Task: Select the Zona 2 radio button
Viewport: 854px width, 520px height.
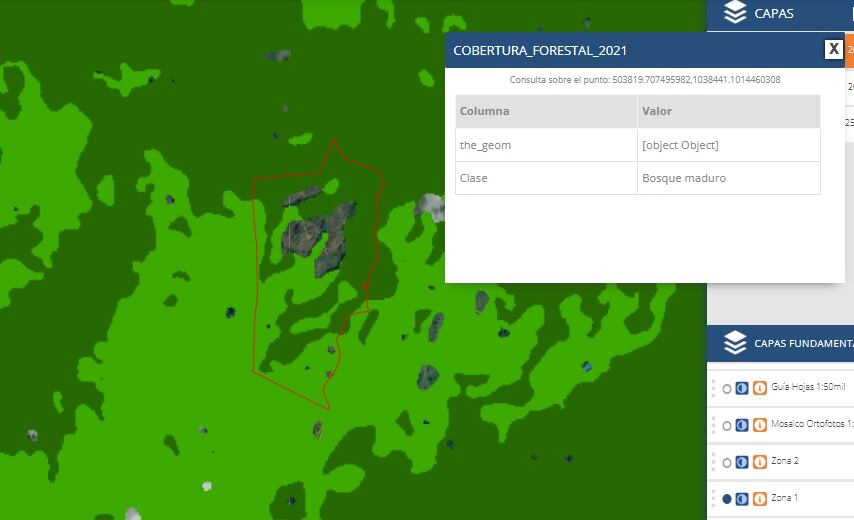Action: click(x=727, y=462)
